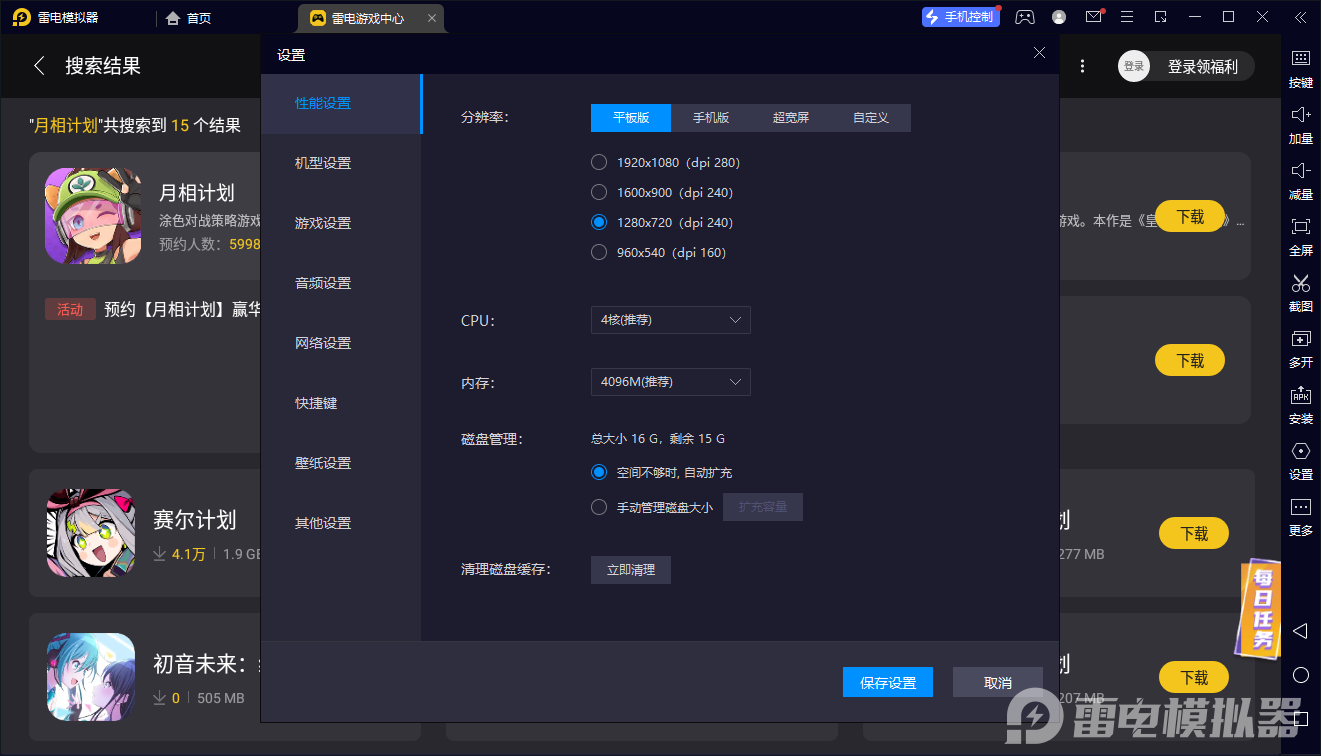The height and width of the screenshot is (756, 1321).
Task: Switch to the 网络设置 settings section
Action: point(322,342)
